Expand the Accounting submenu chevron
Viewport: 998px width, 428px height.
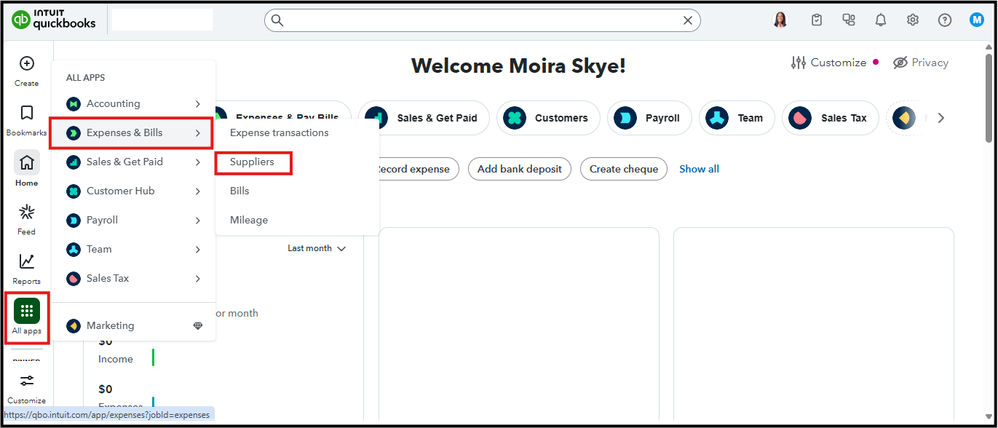198,104
